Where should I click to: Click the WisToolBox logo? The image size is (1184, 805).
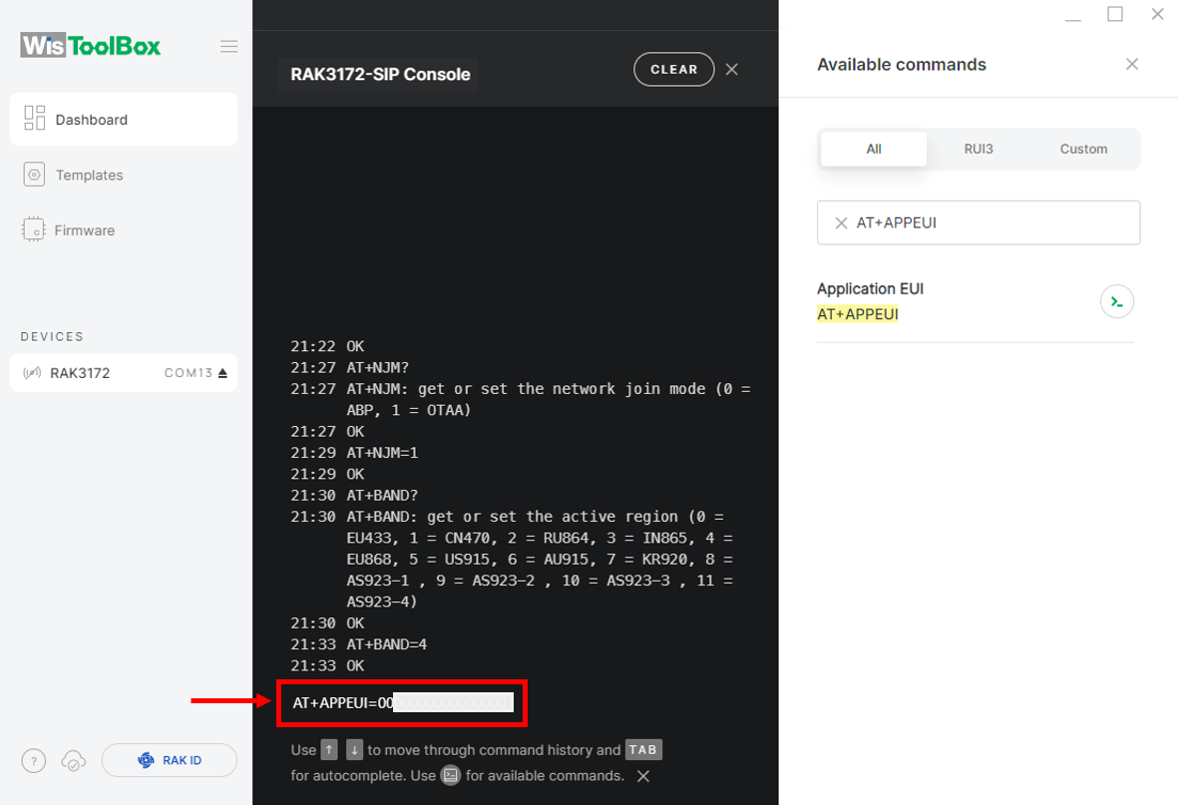click(91, 46)
